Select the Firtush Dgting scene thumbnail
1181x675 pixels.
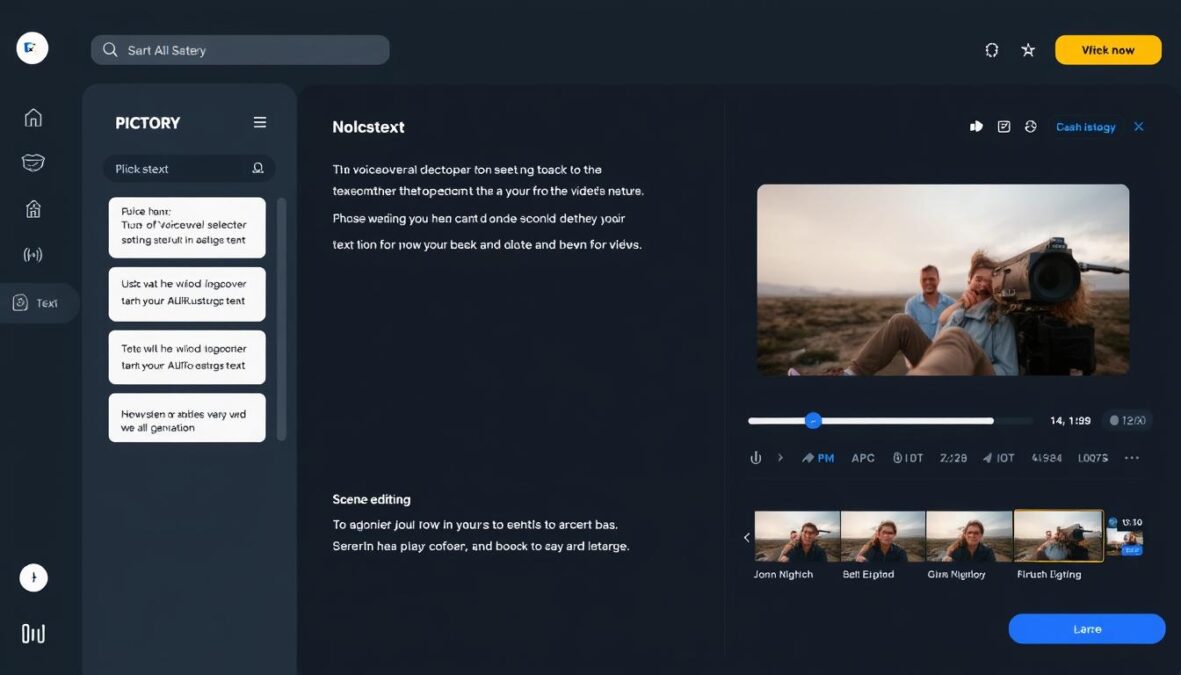(x=1058, y=537)
